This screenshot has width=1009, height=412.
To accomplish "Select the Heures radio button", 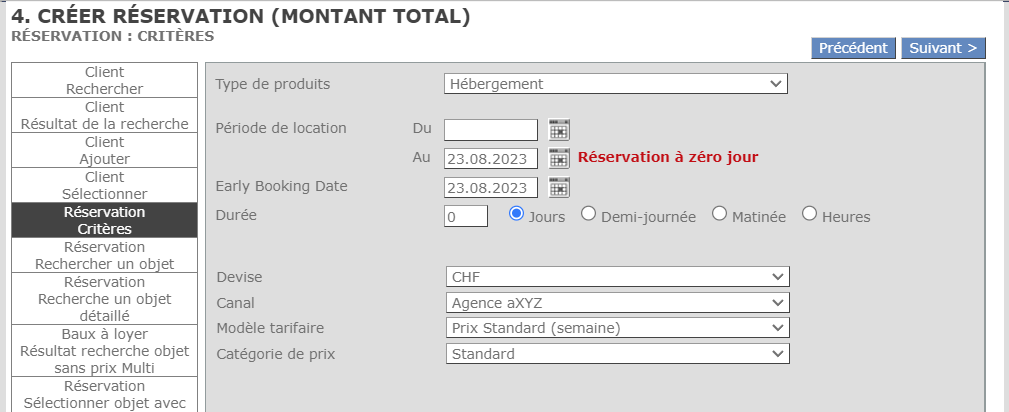I will [809, 214].
